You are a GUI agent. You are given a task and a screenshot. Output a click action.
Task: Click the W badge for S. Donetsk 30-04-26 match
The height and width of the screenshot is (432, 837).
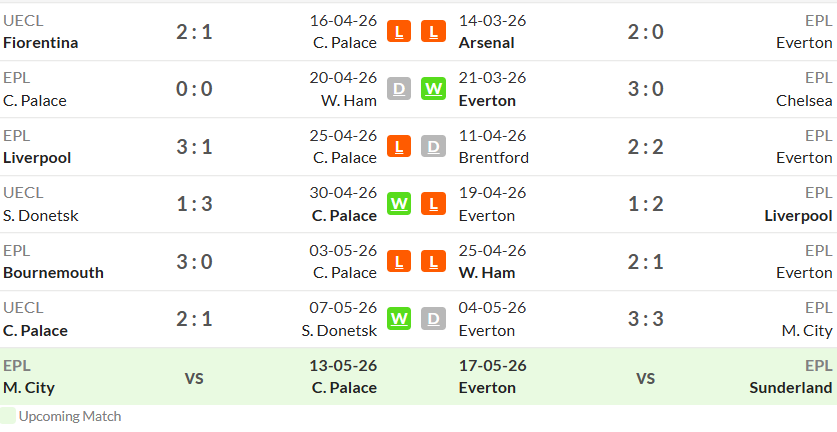point(399,203)
